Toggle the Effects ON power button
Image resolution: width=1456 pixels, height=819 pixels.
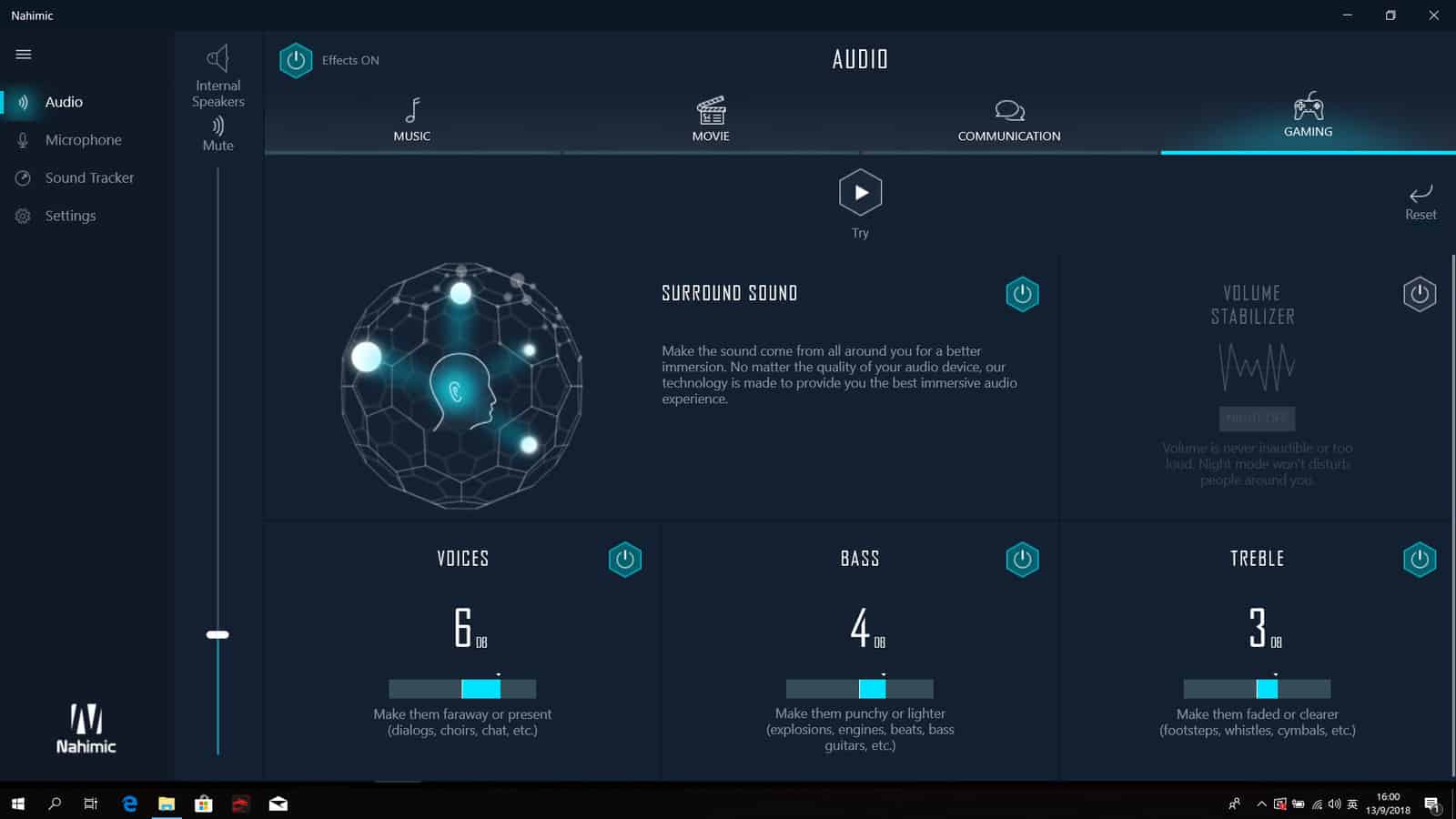tap(296, 61)
